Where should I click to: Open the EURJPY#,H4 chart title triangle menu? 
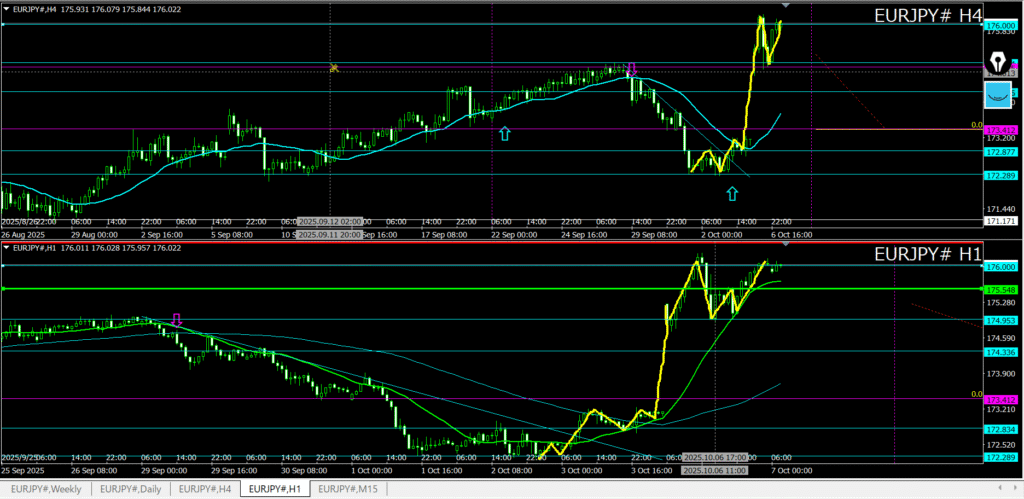6,9
